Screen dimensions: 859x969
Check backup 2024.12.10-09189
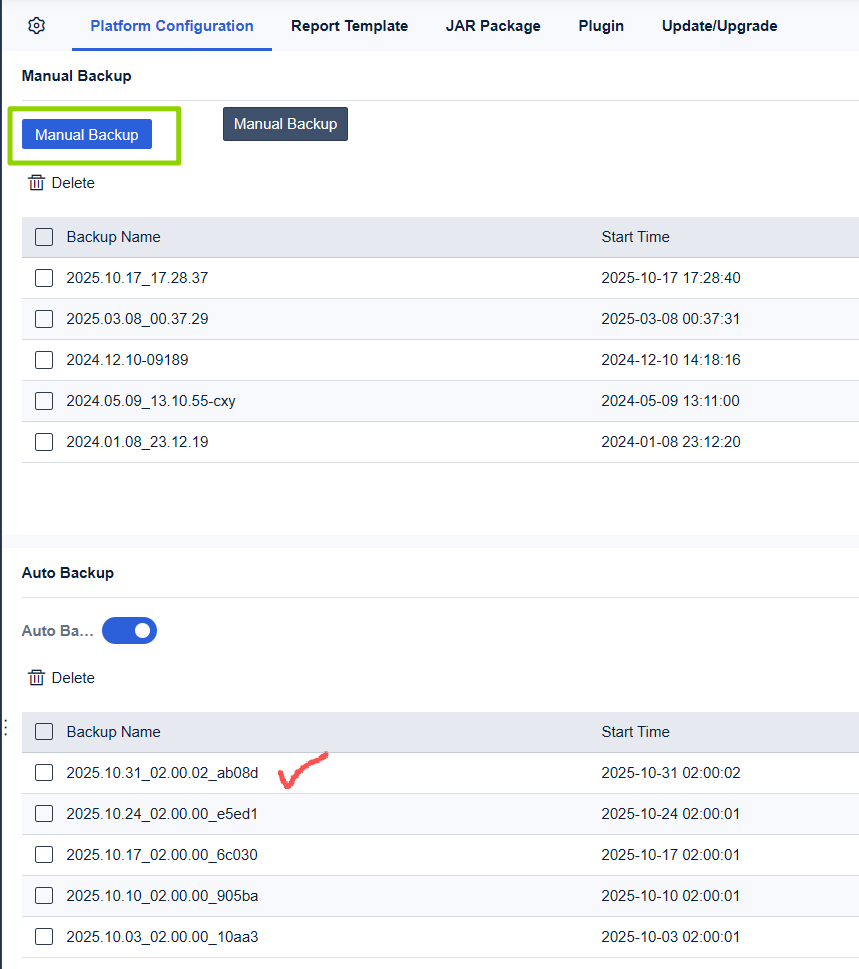44,360
